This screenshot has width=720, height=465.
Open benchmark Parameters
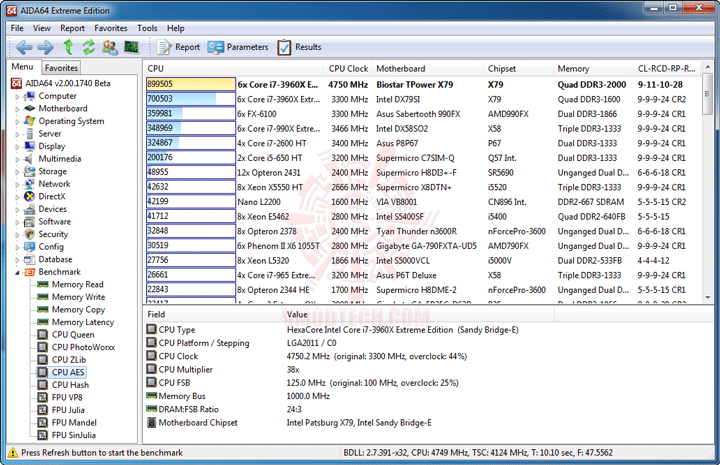tap(237, 47)
